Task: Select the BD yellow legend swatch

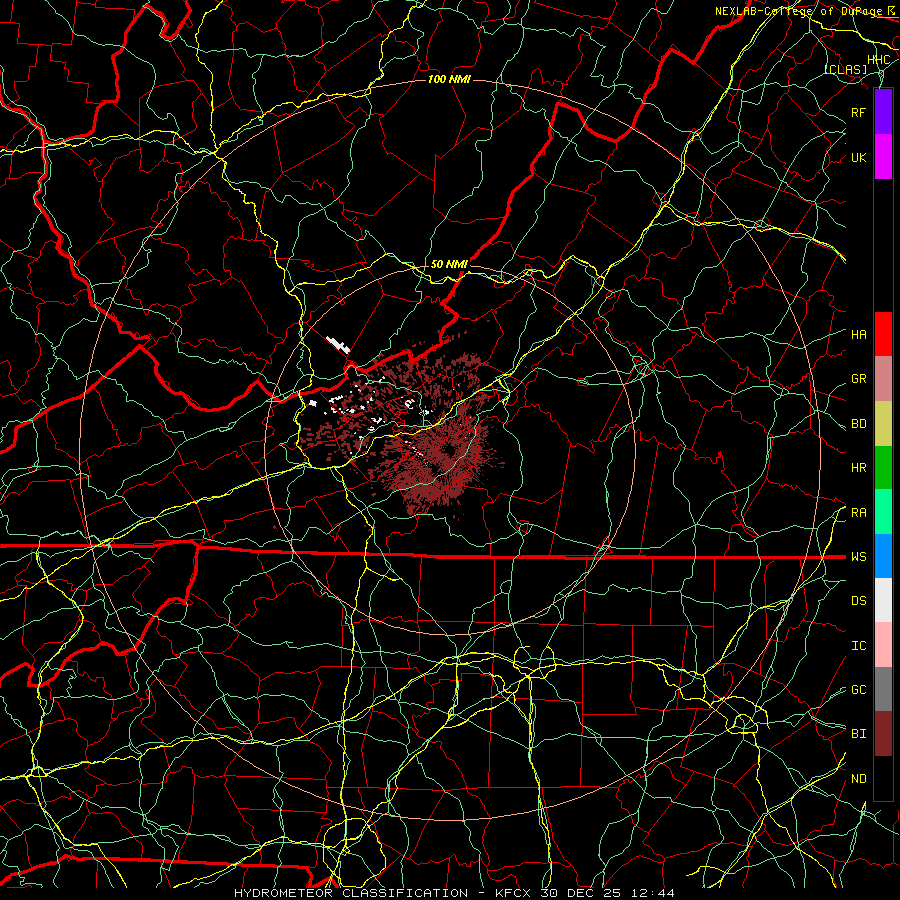Action: (883, 424)
